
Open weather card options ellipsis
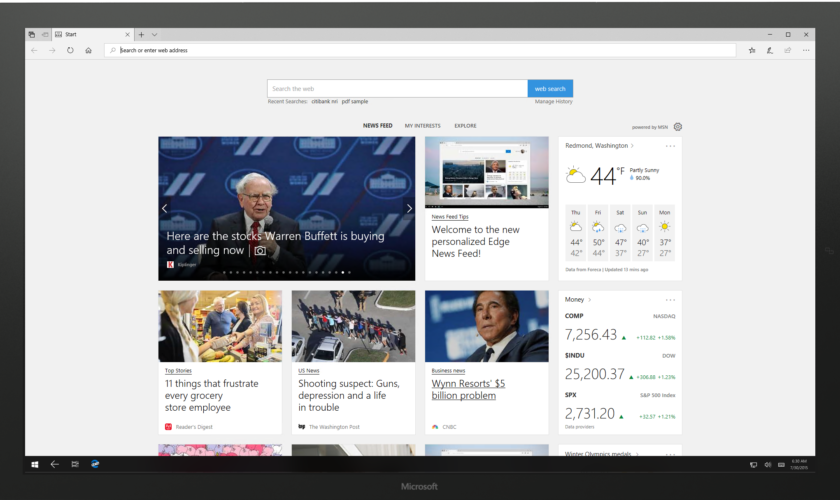[x=670, y=146]
